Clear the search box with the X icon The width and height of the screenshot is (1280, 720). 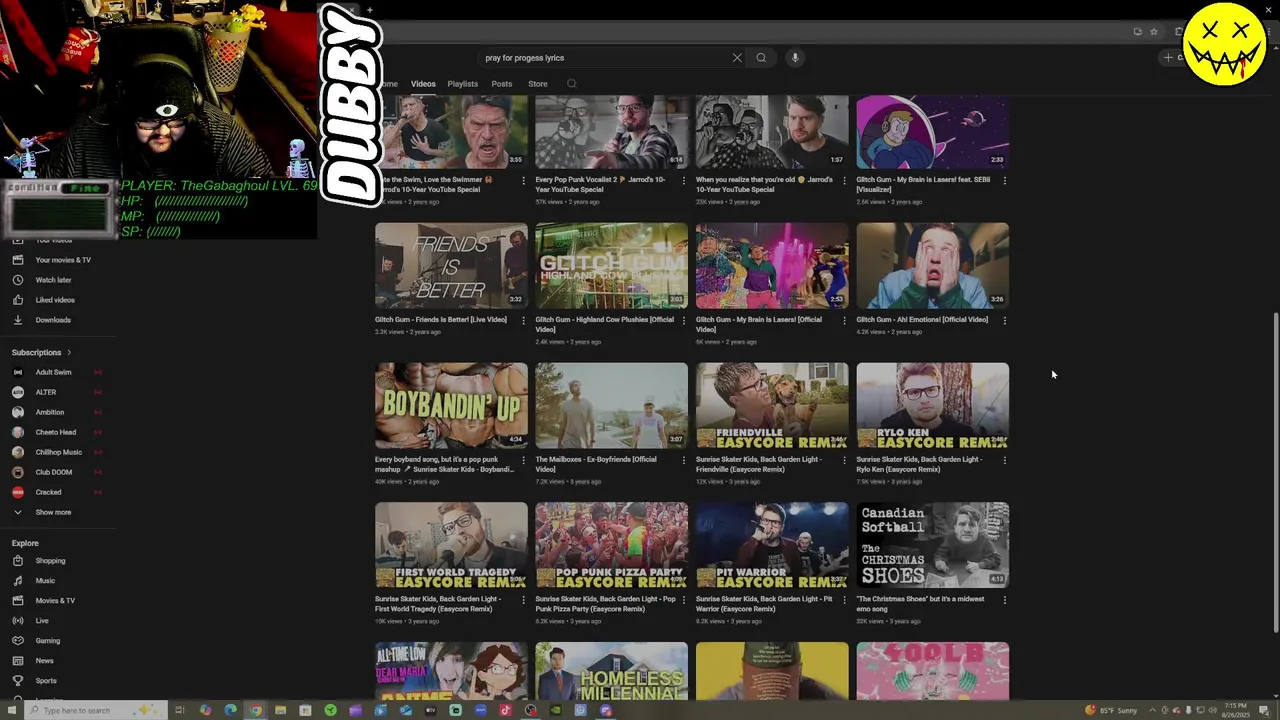click(737, 58)
